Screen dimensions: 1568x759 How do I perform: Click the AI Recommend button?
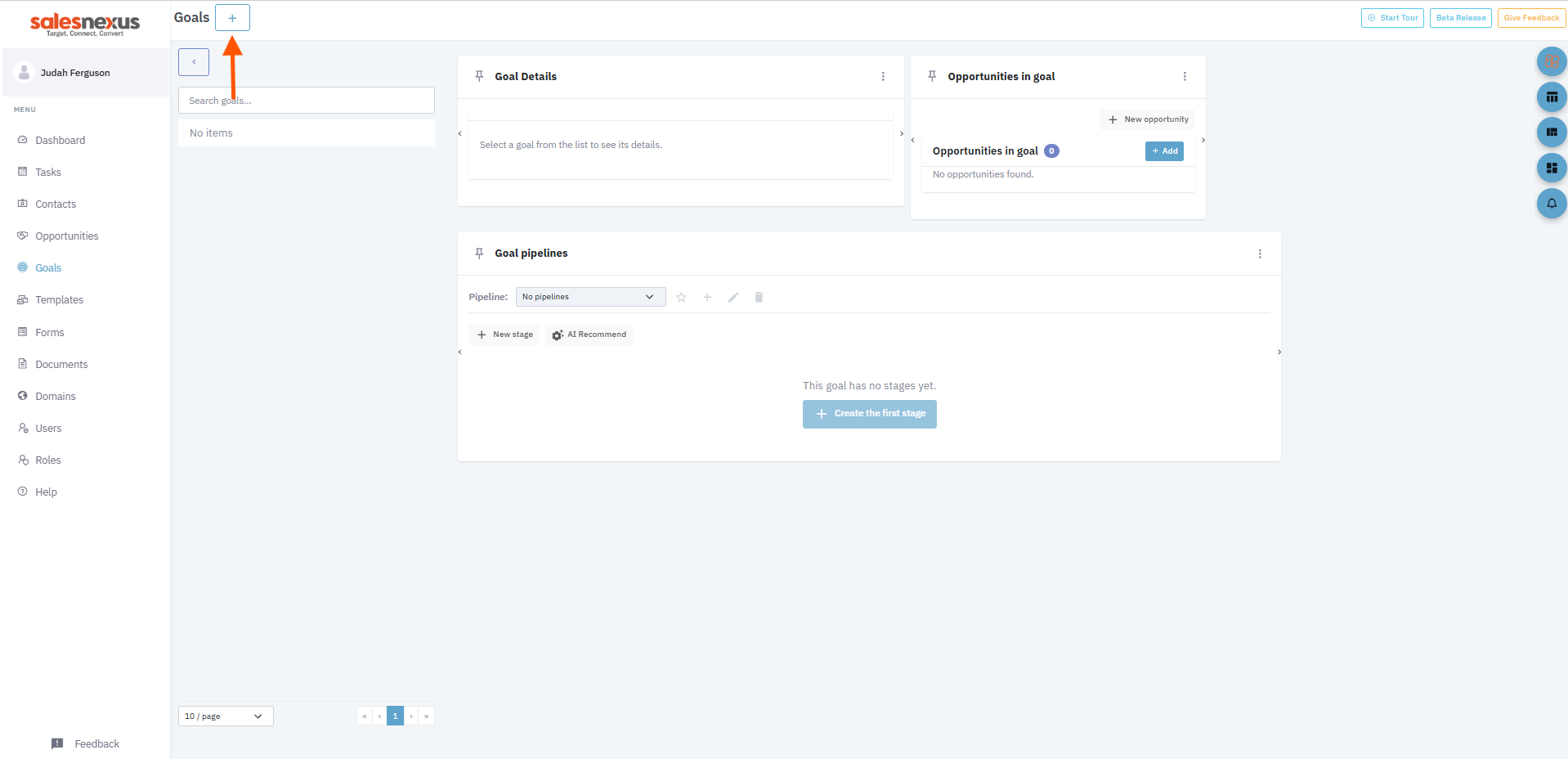589,335
